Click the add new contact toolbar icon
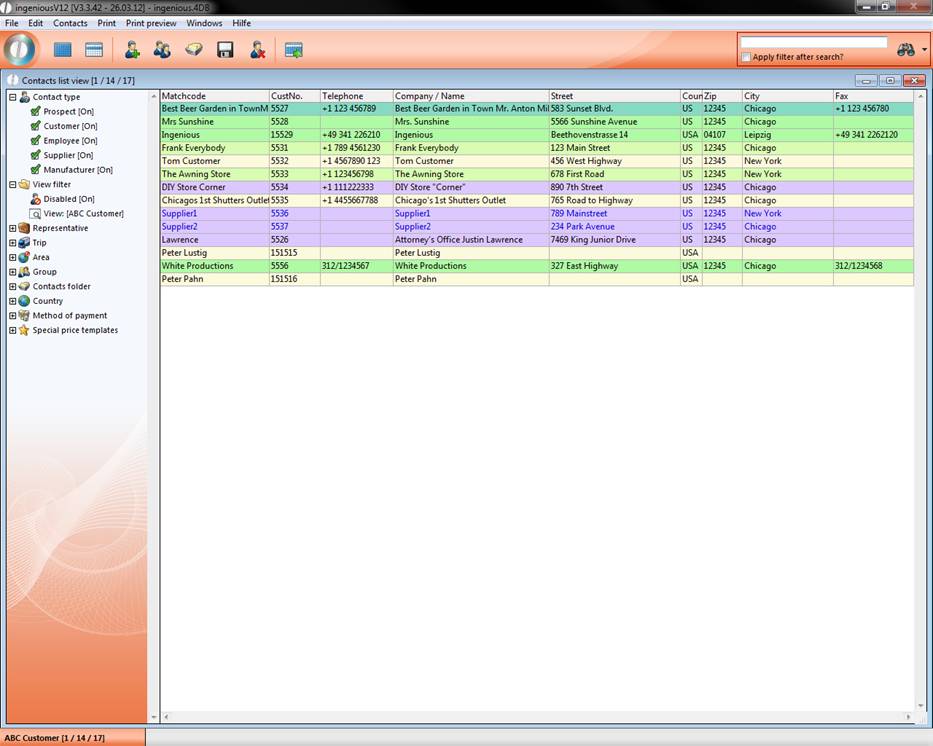Screen dimensions: 933x746 (x=131, y=50)
